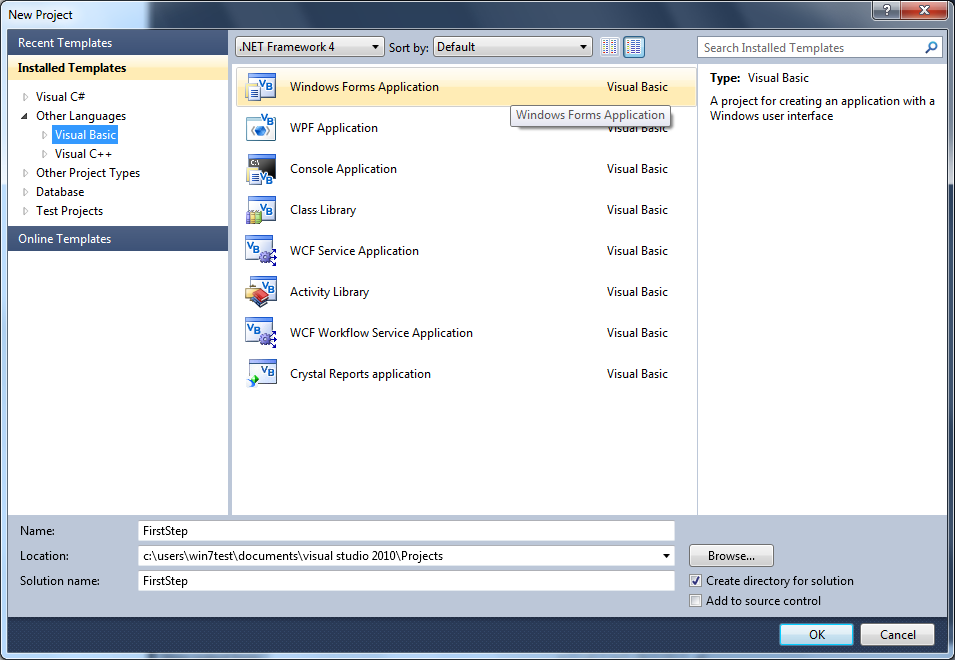This screenshot has height=660, width=955.
Task: Click the WCF Workflow Service Application icon
Action: [261, 333]
